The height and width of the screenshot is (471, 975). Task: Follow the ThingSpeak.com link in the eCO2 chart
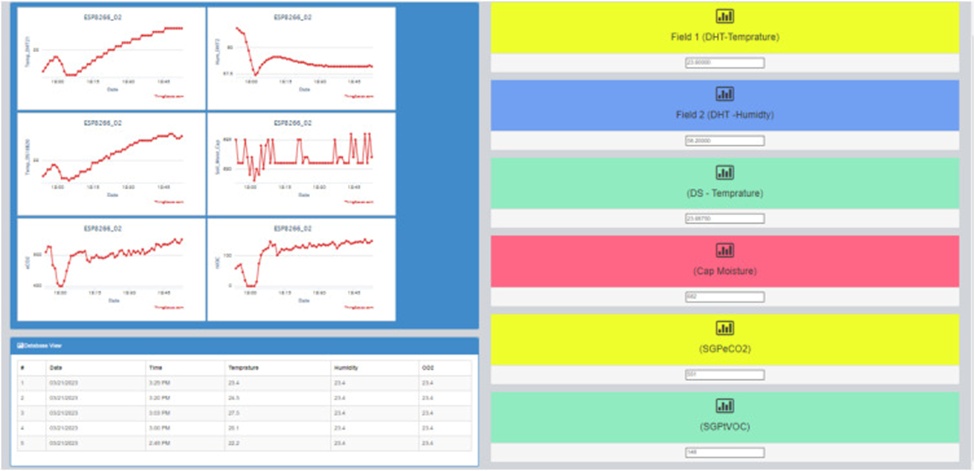[x=168, y=307]
